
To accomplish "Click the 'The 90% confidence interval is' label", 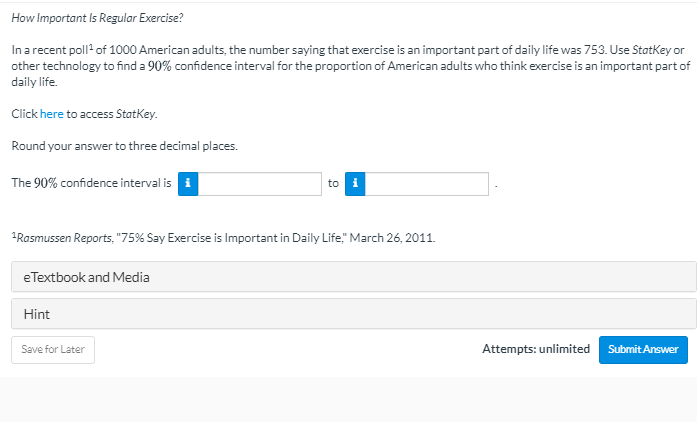I will (x=91, y=184).
